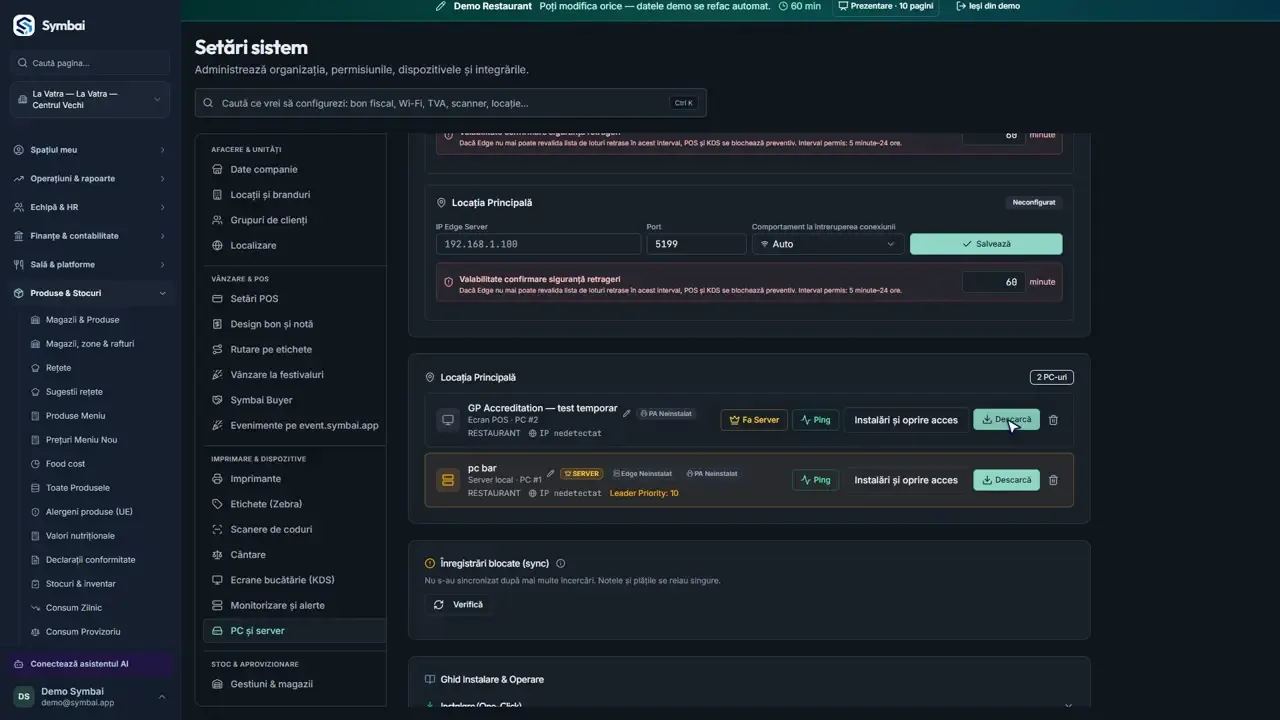Click the Localizare globe icon
The width and height of the screenshot is (1280, 720).
point(218,245)
